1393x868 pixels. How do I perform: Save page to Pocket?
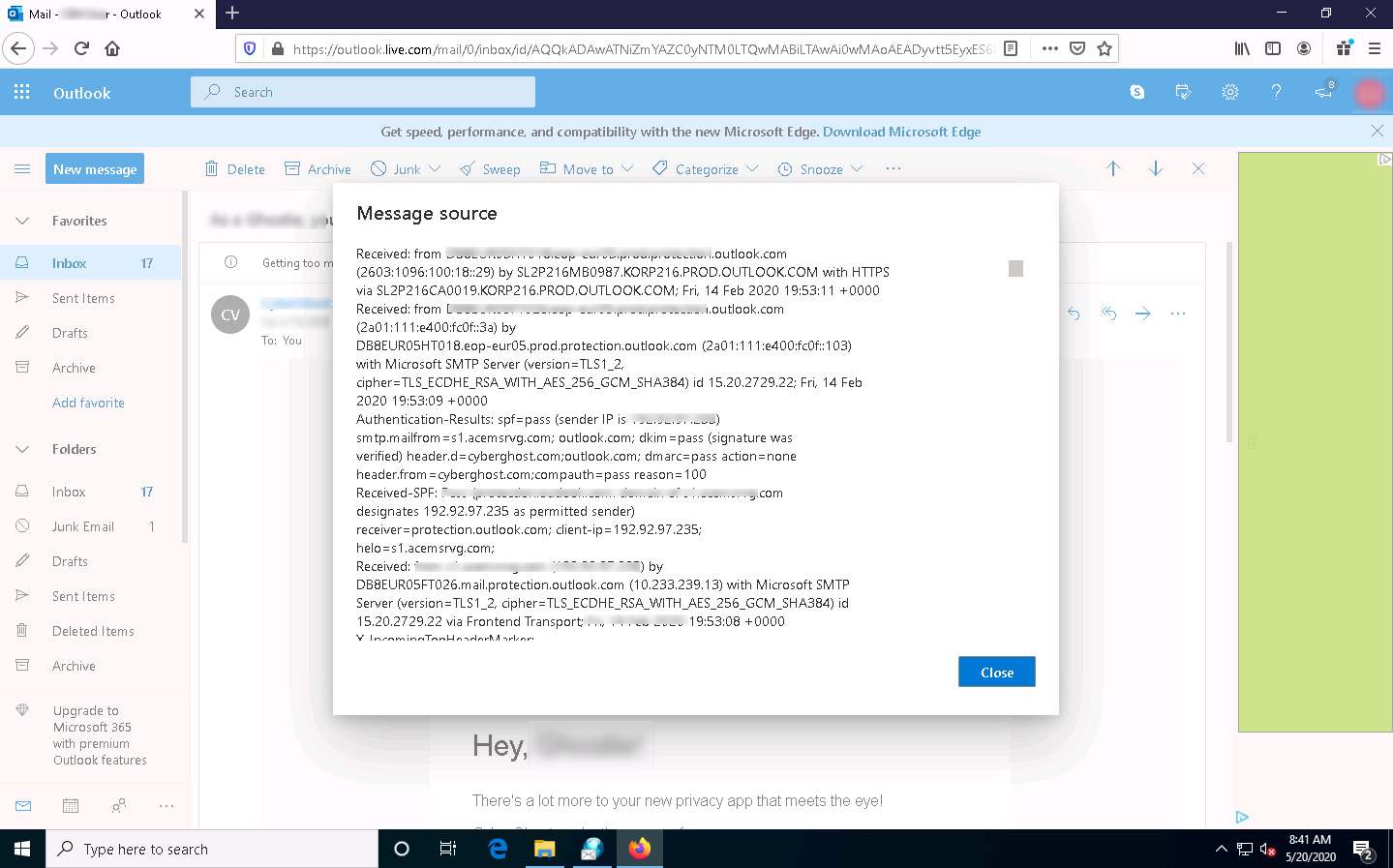[1077, 48]
